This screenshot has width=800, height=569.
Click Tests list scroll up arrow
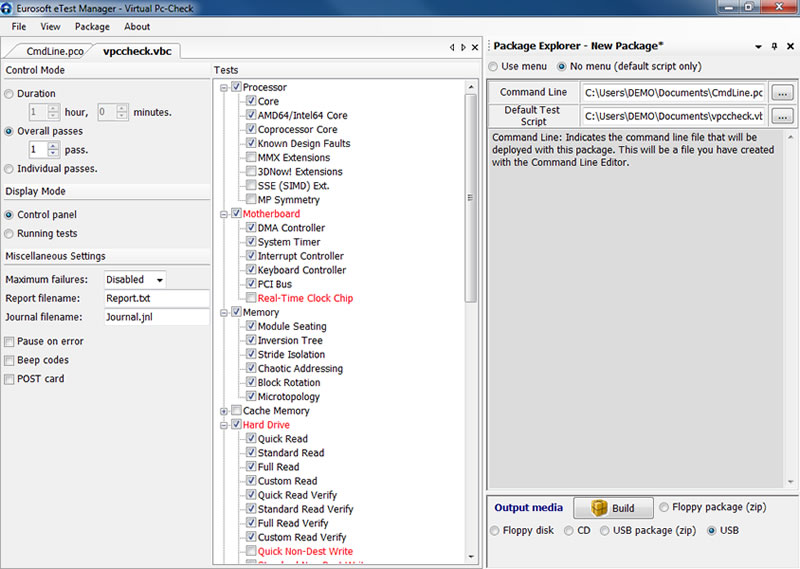tap(470, 87)
